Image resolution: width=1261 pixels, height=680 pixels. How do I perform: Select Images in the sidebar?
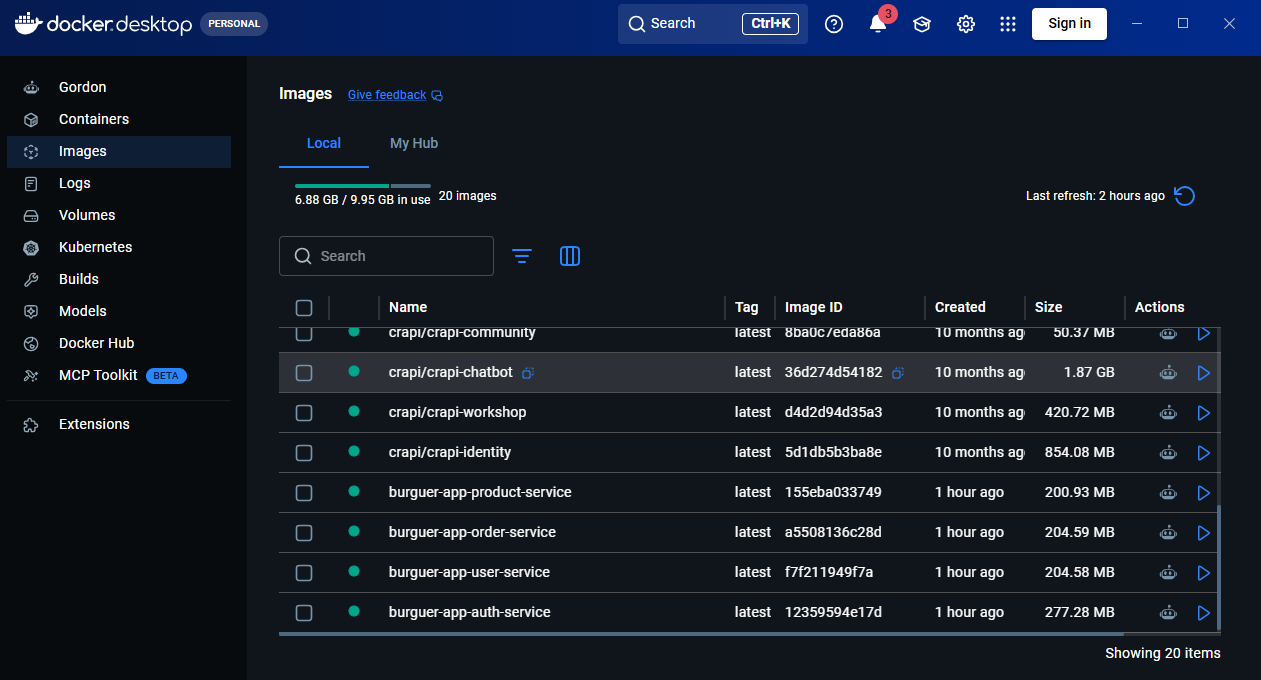pos(118,151)
